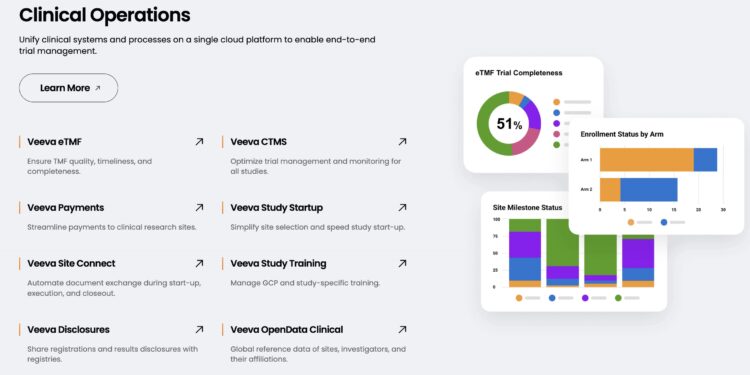Go to the Veeva Payments page link

coord(66,208)
